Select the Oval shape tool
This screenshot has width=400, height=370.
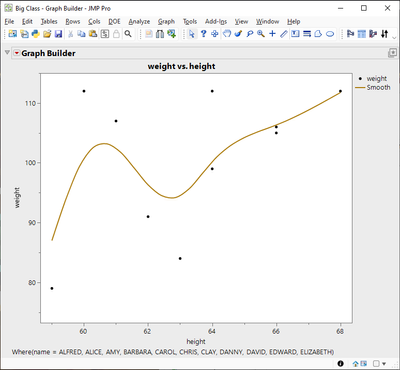point(330,34)
